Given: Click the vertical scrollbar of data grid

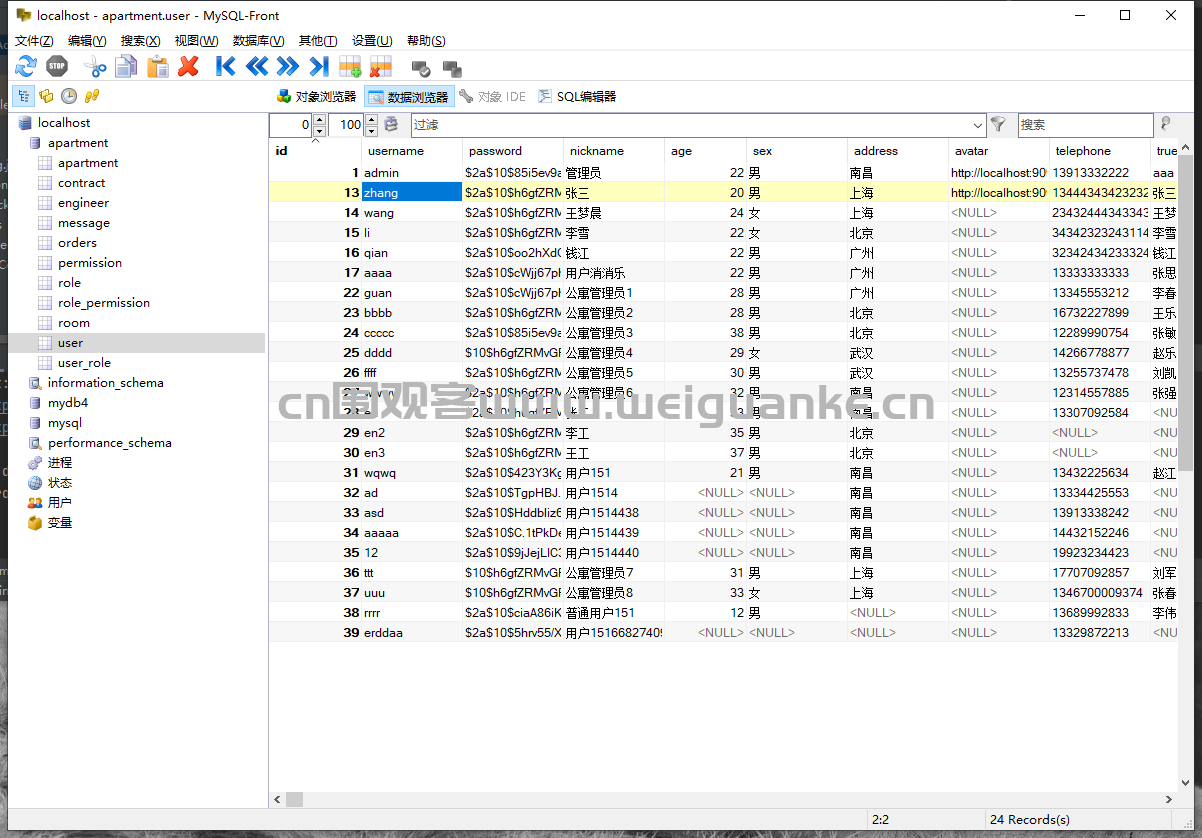Looking at the screenshot, I should point(1184,465).
